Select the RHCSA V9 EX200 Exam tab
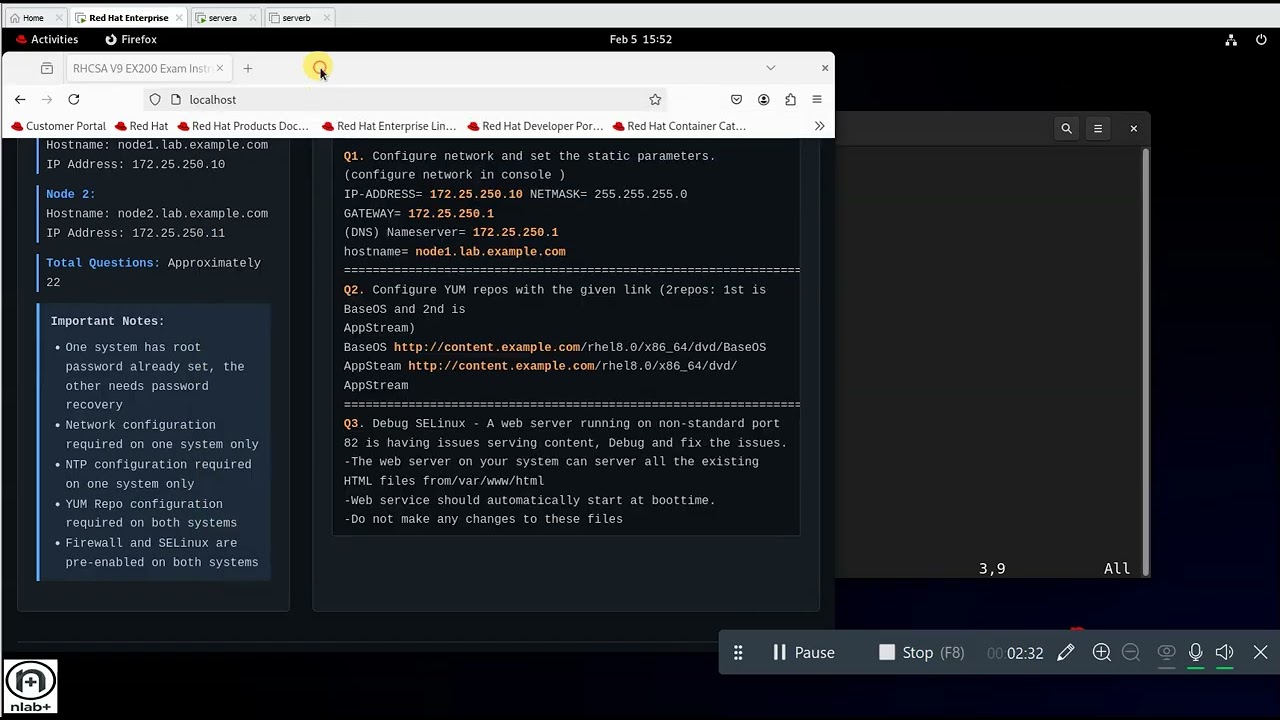The width and height of the screenshot is (1280, 720). pos(148,68)
